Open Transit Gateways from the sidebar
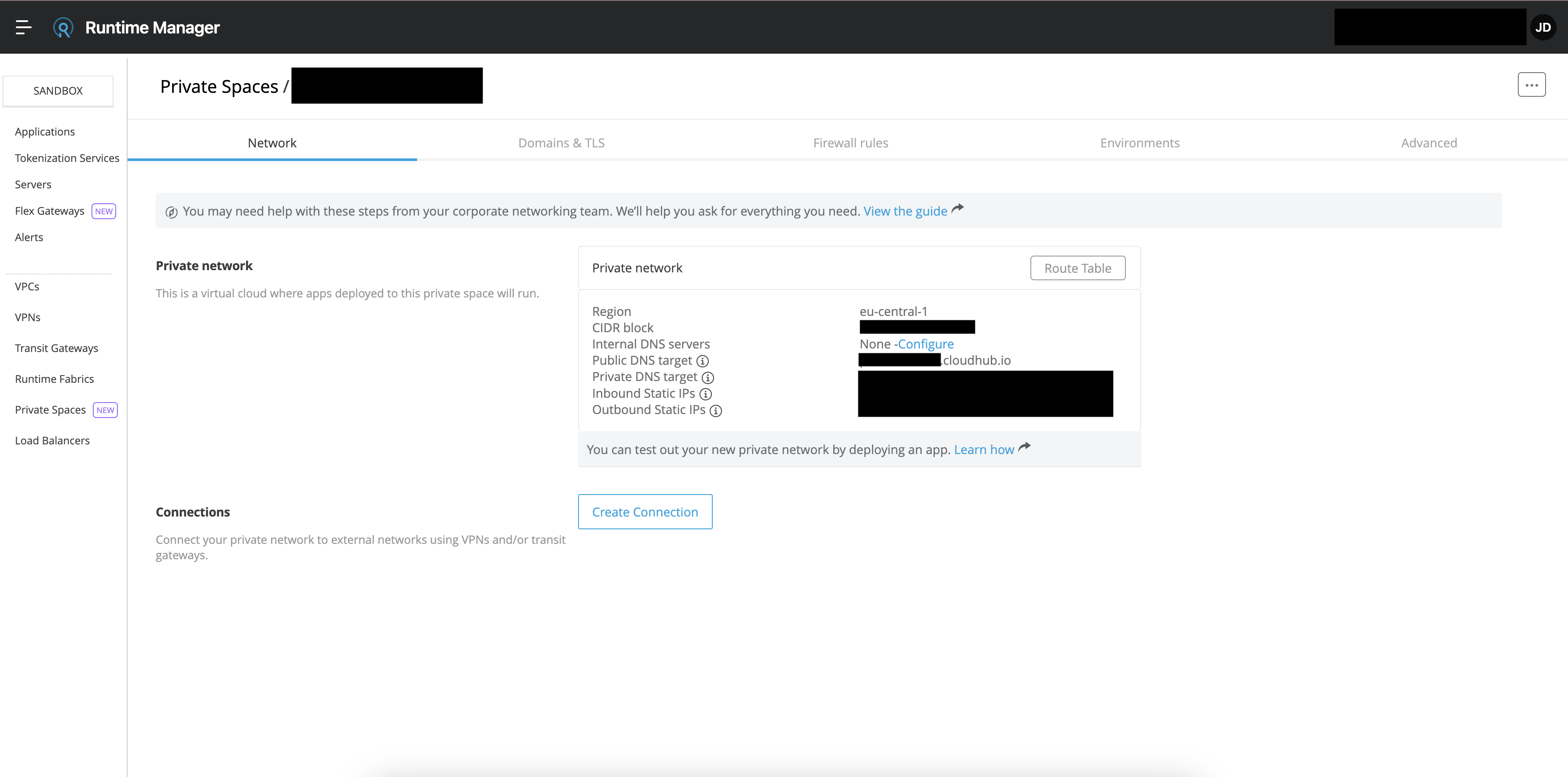Viewport: 1568px width, 777px height. 56,348
